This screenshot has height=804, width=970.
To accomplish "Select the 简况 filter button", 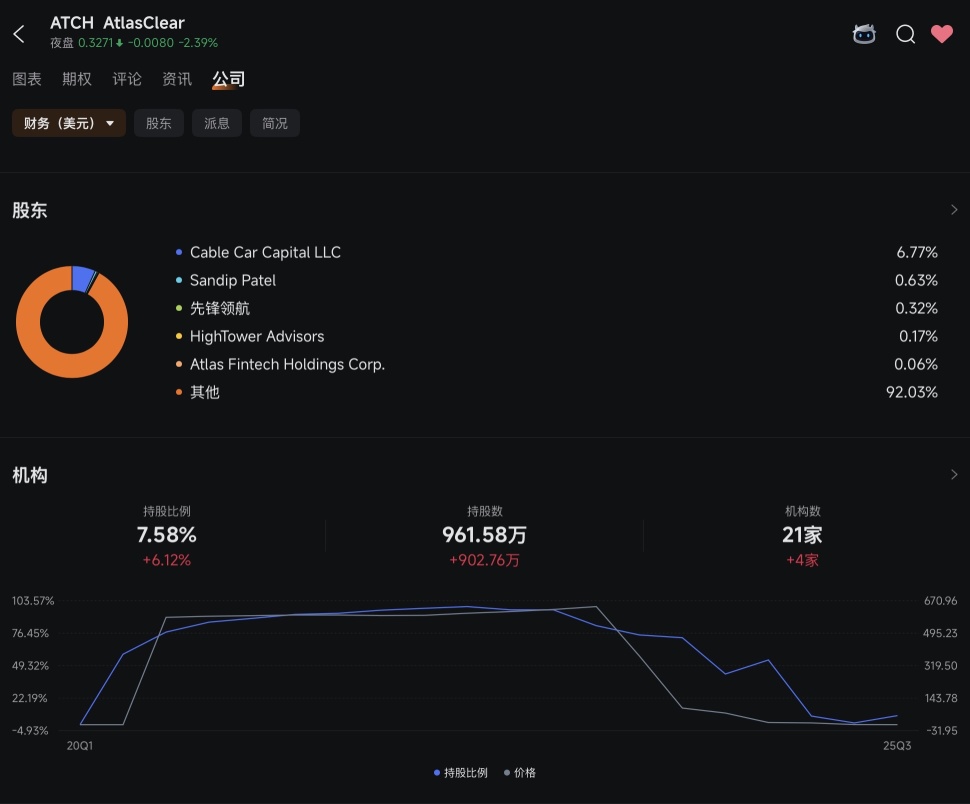I will 275,123.
